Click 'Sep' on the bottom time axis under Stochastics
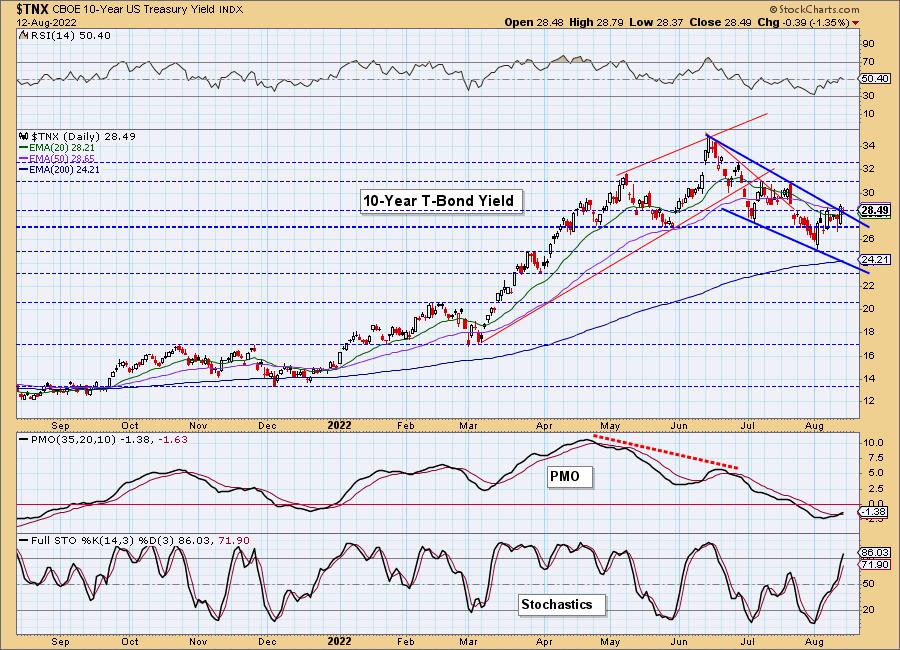The image size is (900, 650). coord(60,641)
